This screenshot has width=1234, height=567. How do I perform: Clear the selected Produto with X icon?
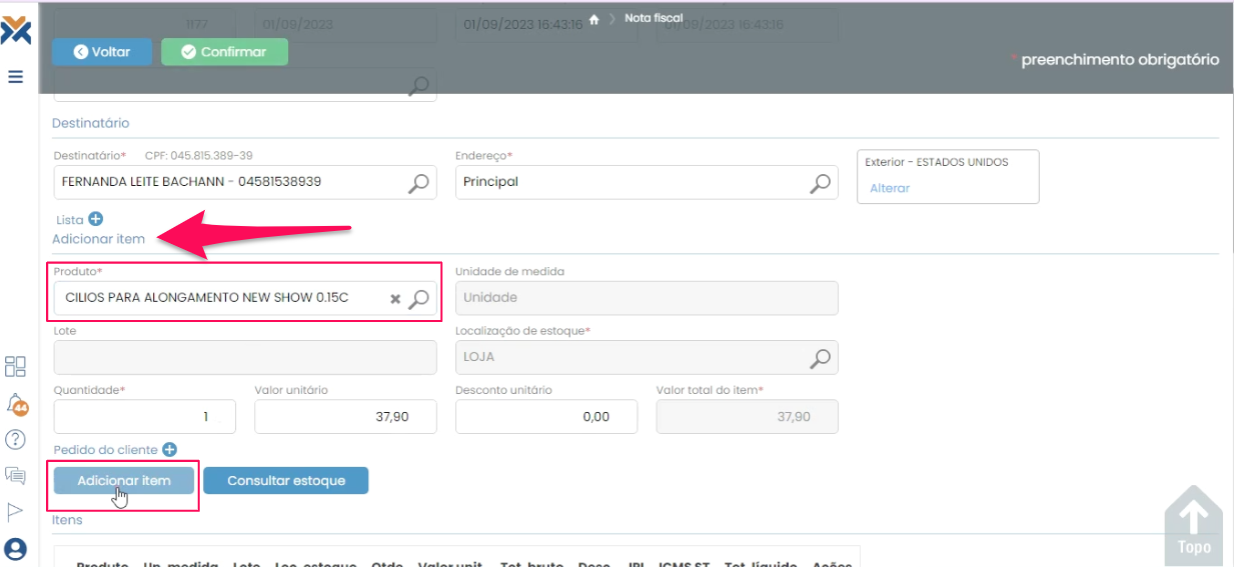coord(395,298)
